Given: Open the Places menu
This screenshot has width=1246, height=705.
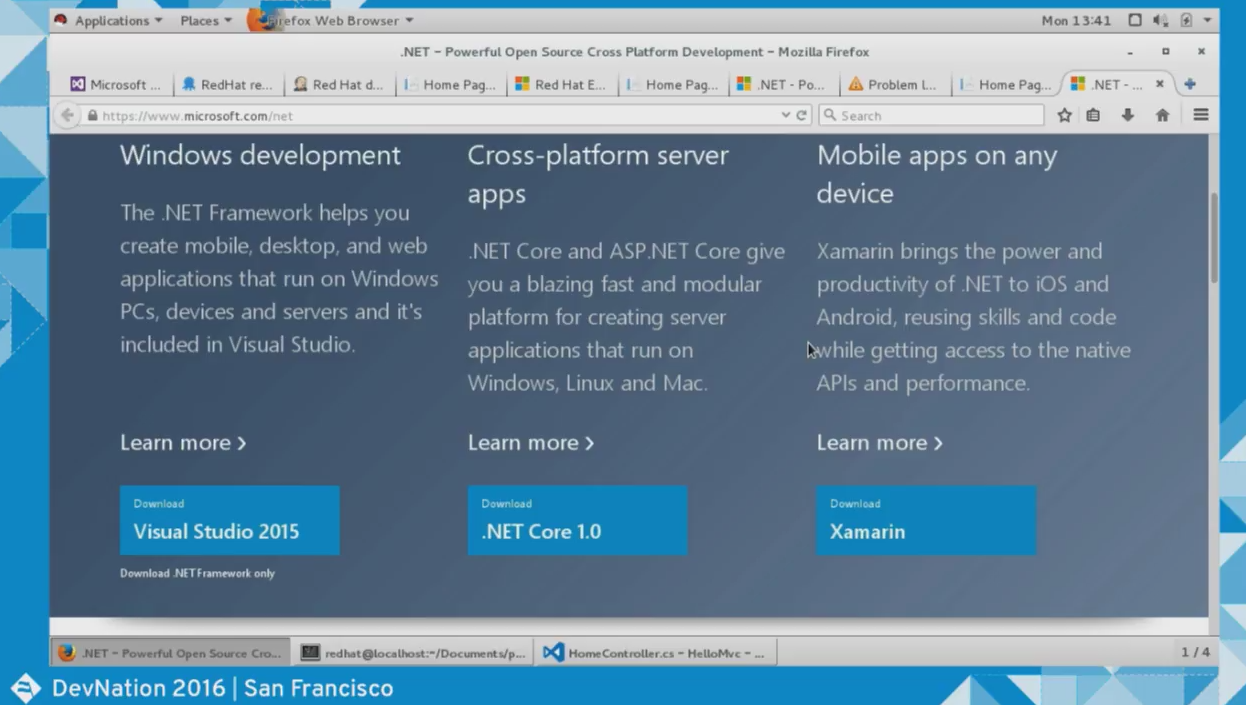Looking at the screenshot, I should point(205,20).
